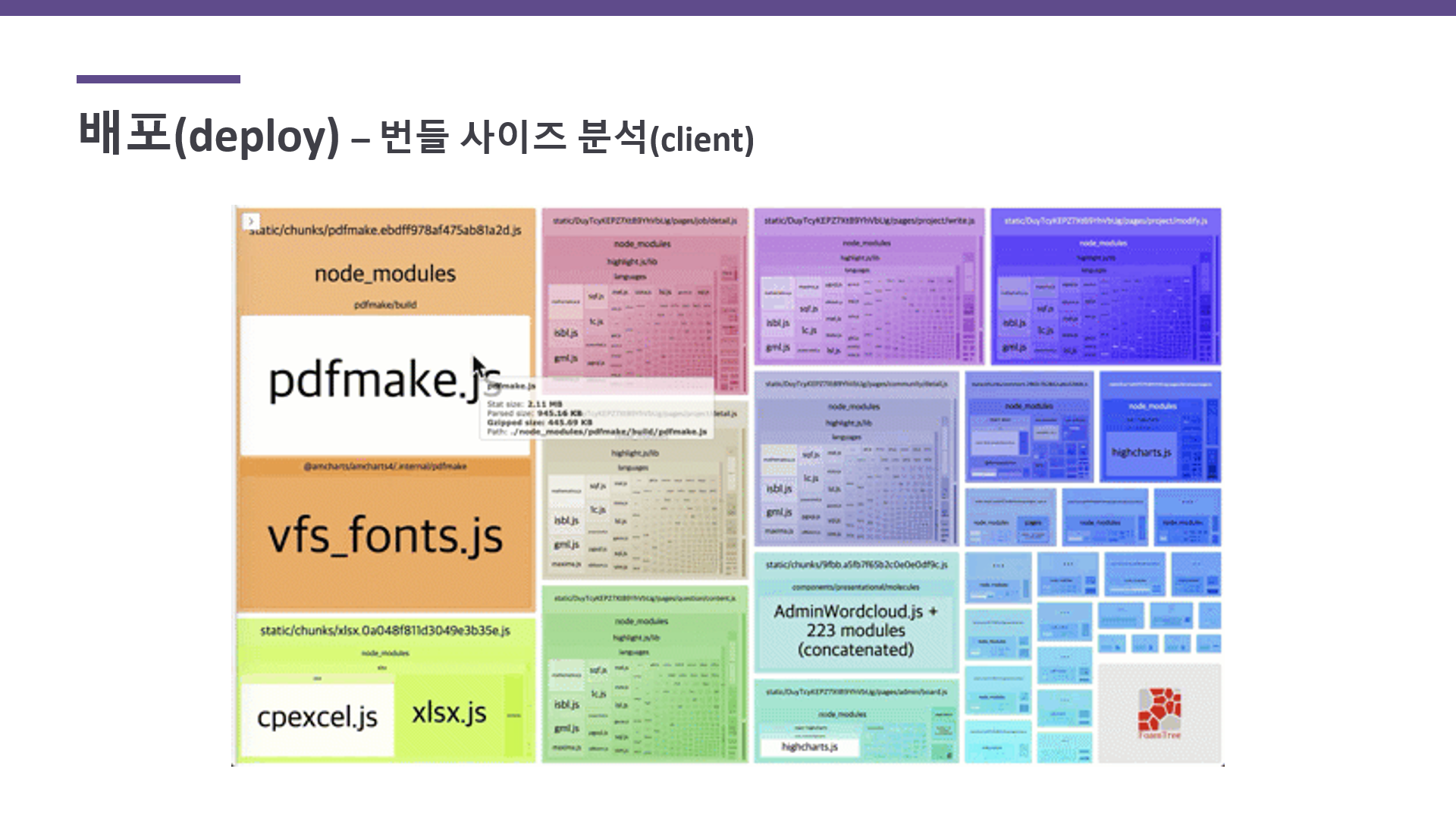Open the AdminWordcloud.js concatenated modules block
The width and height of the screenshot is (1456, 819).
[855, 630]
